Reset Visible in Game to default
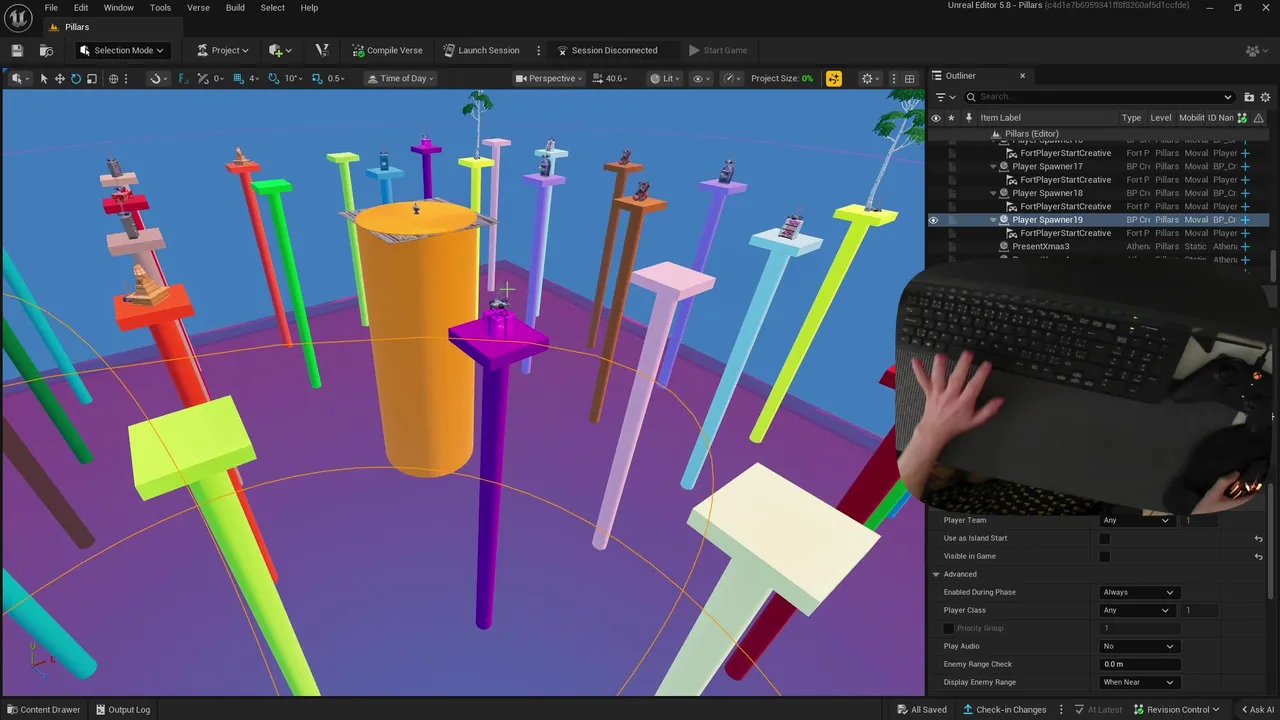The image size is (1280, 720). click(1258, 556)
